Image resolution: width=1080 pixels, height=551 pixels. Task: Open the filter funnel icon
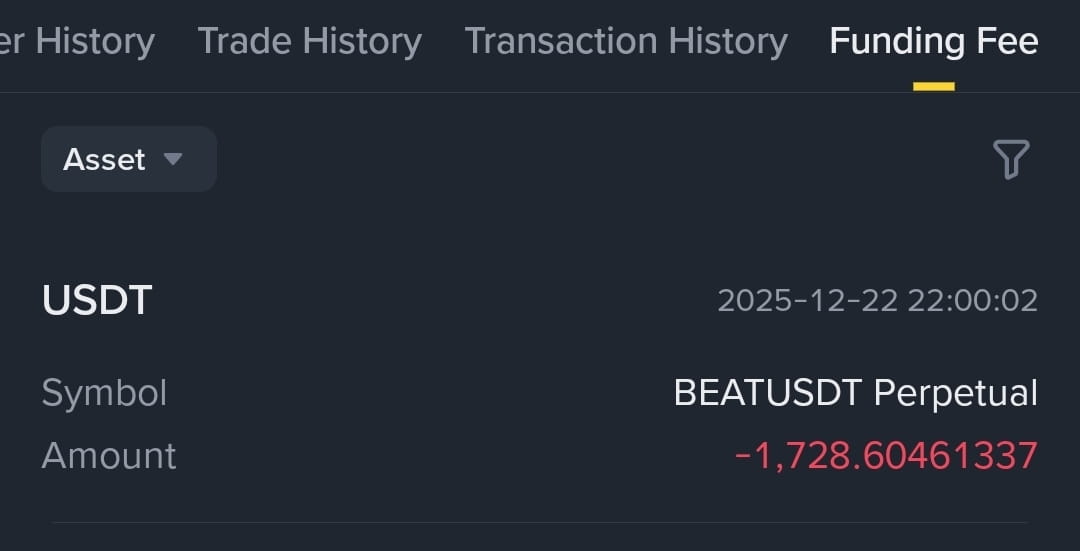(x=1011, y=159)
